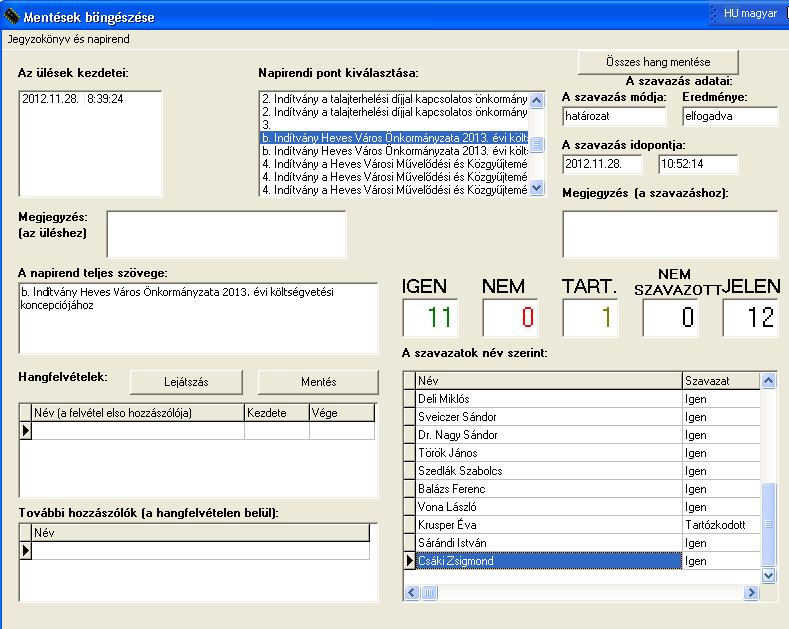Screen dimensions: 789x629
Task: Click the Név header in commenters table
Action: click(201, 533)
